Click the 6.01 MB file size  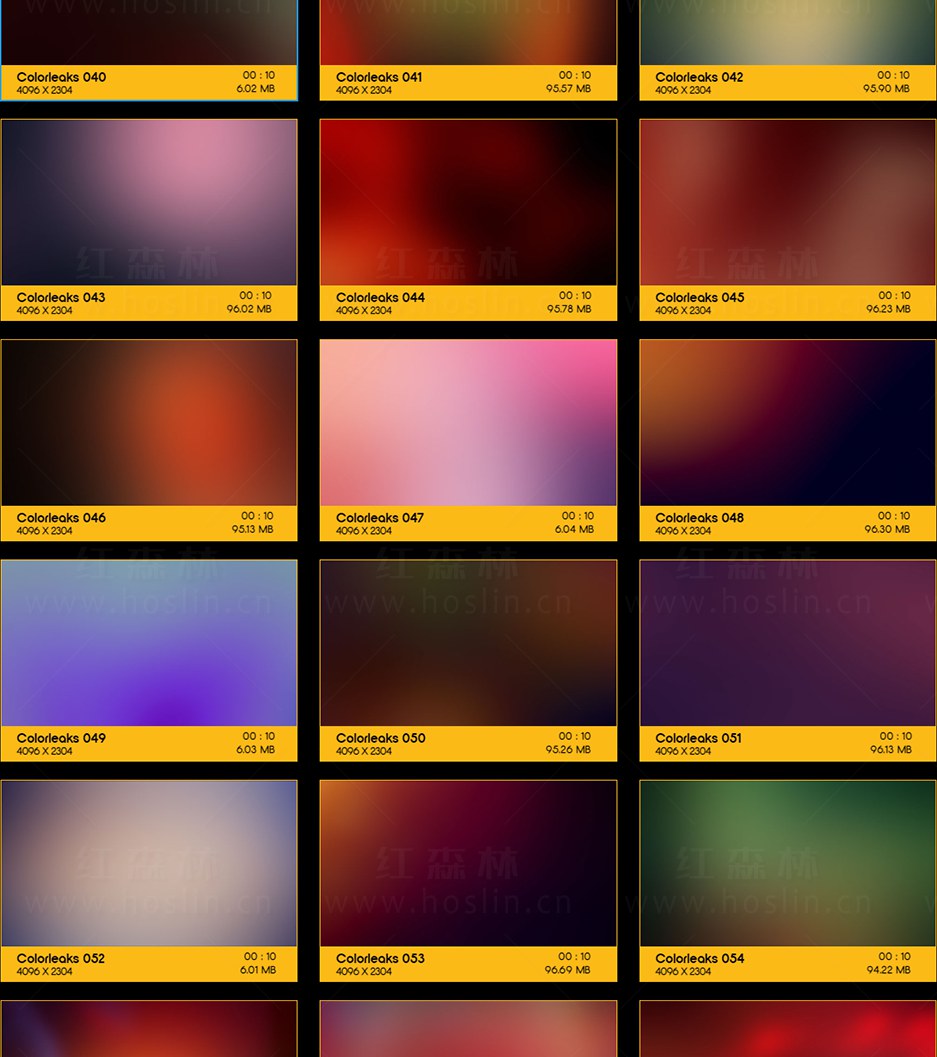pyautogui.click(x=258, y=970)
